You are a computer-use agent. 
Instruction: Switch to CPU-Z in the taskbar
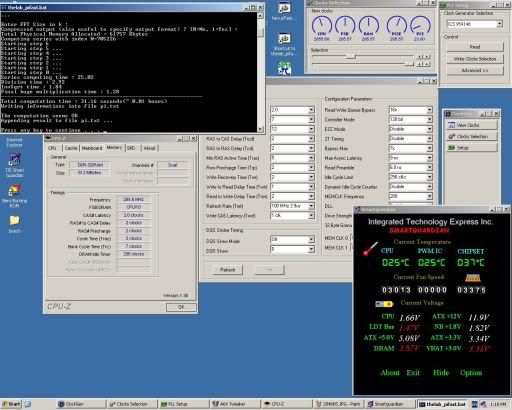click(x=286, y=404)
